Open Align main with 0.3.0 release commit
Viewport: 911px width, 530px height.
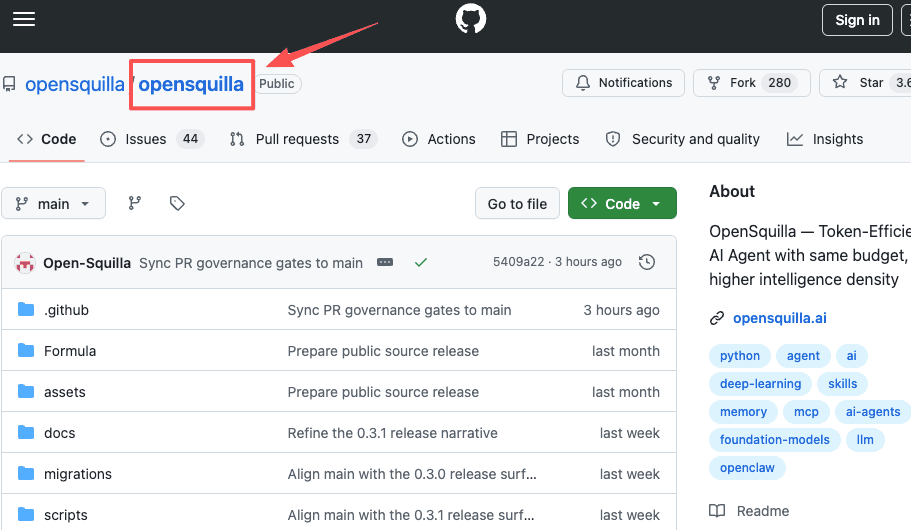412,474
